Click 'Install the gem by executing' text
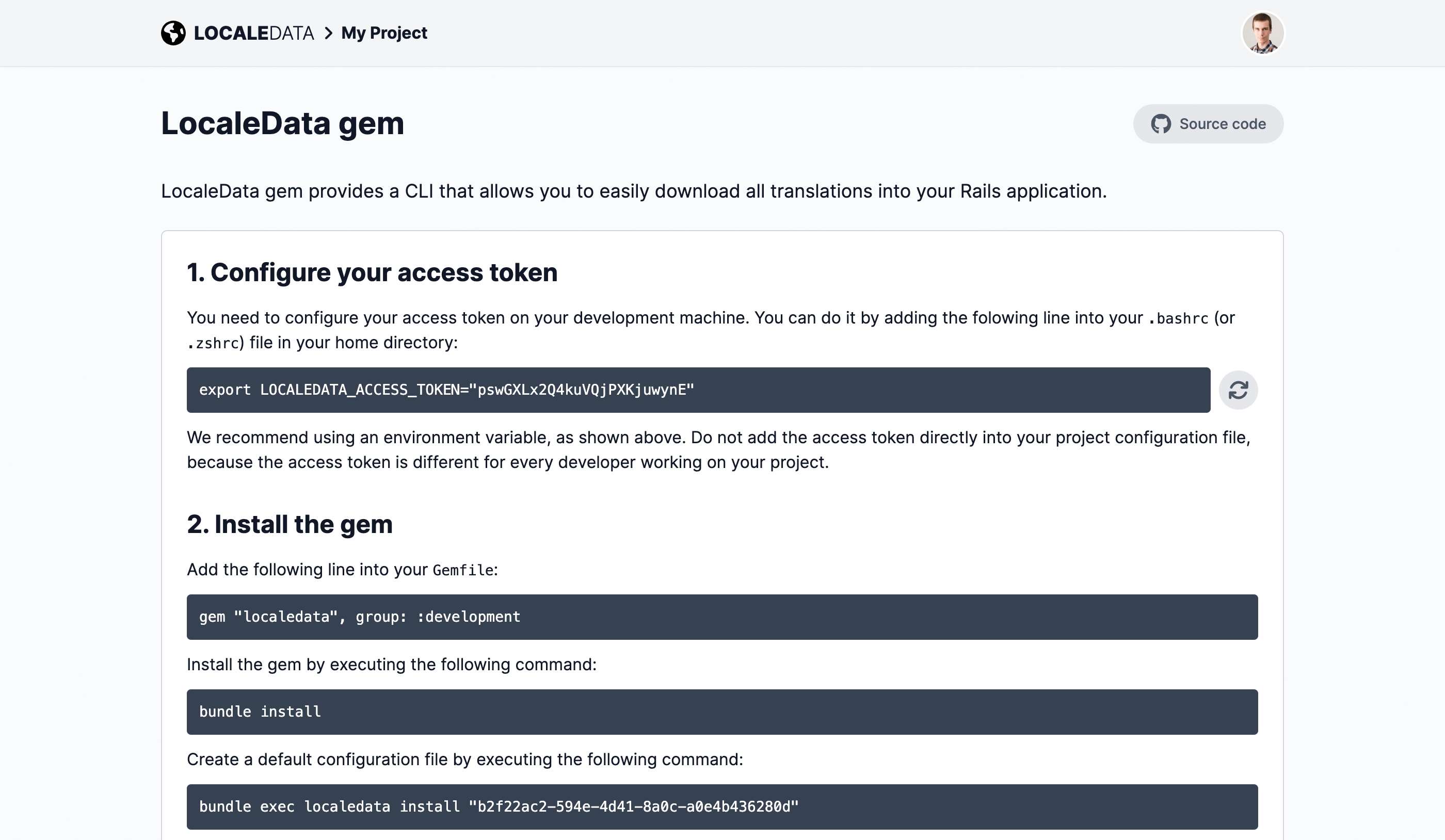 (392, 665)
